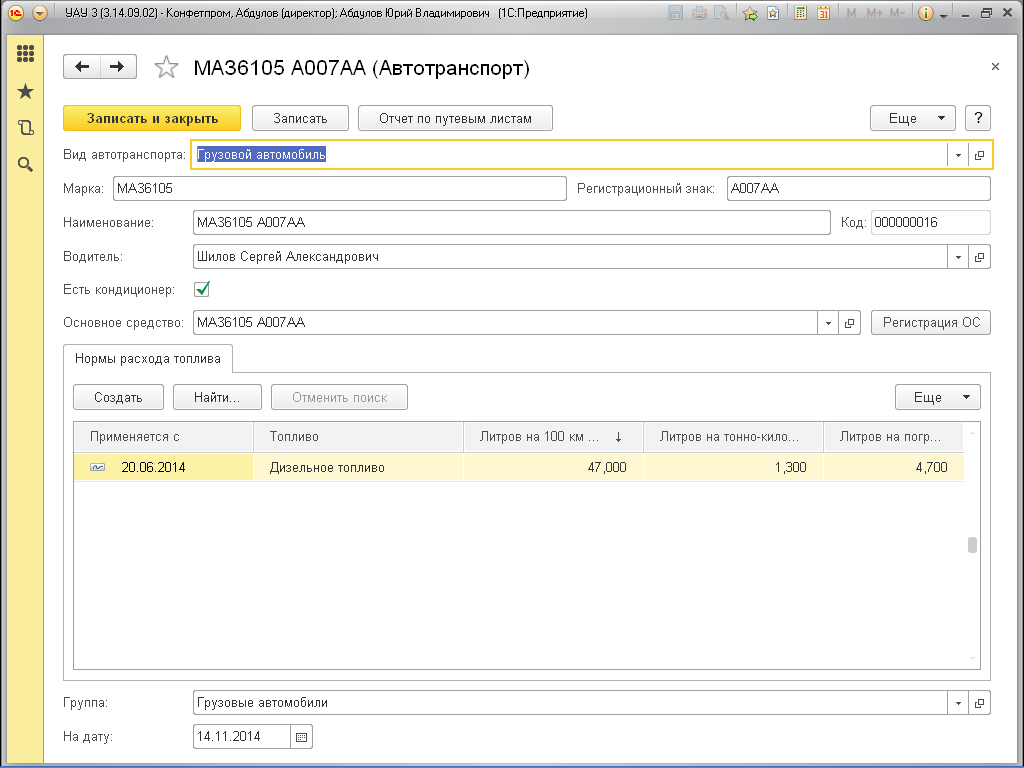Click the Регистрационный знак input field
1024x768 pixels.
click(857, 189)
